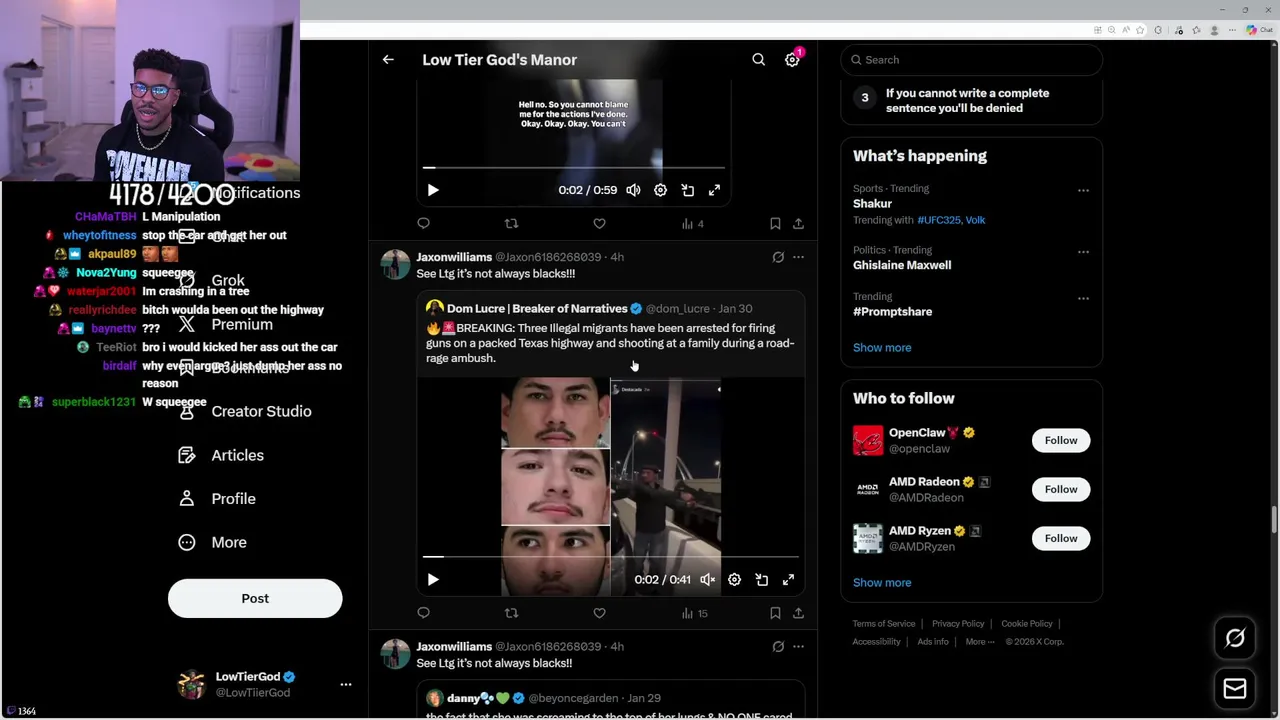Like the post with 15 views
This screenshot has width=1280, height=720.
(x=599, y=613)
